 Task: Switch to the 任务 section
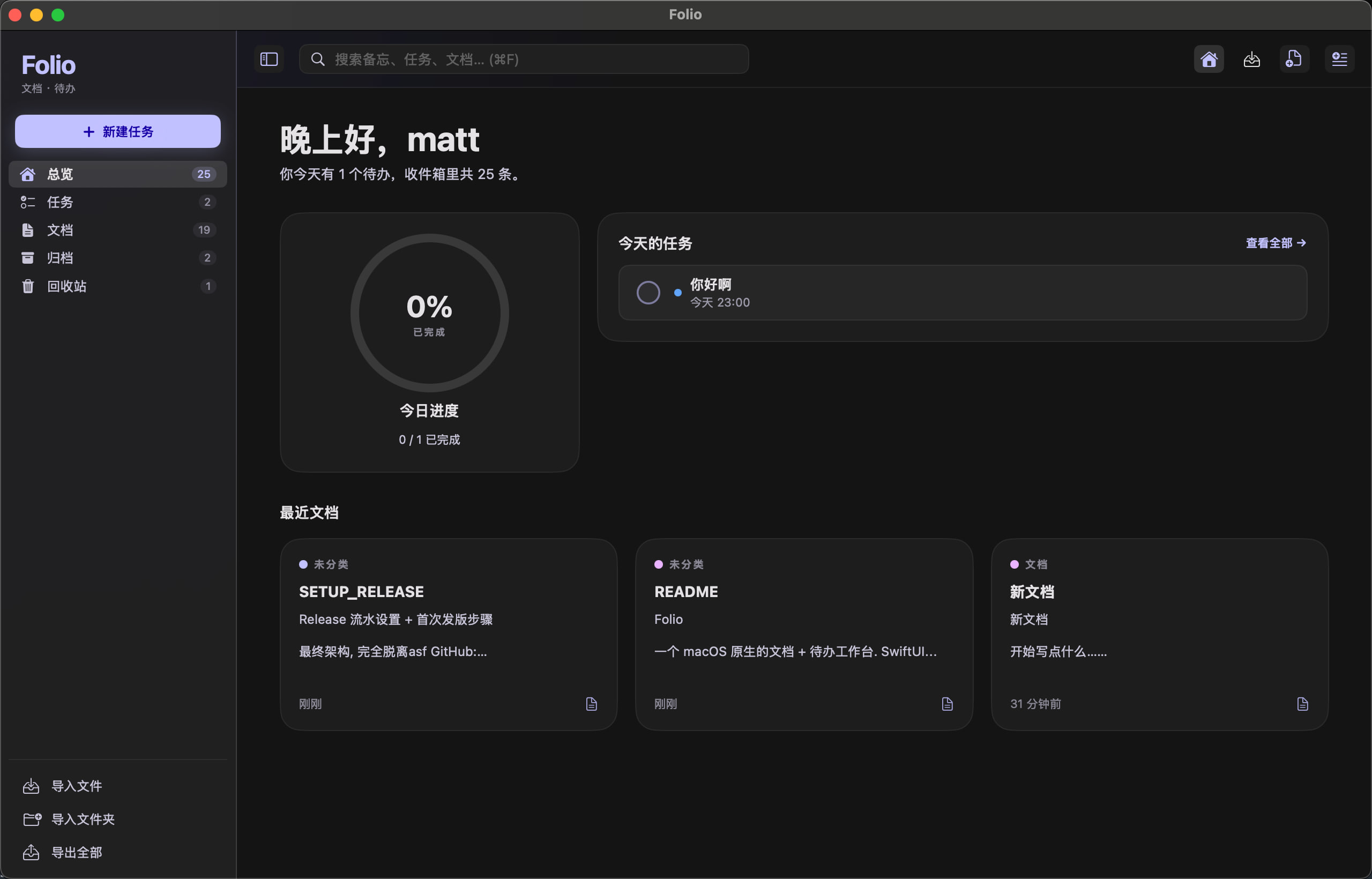117,202
